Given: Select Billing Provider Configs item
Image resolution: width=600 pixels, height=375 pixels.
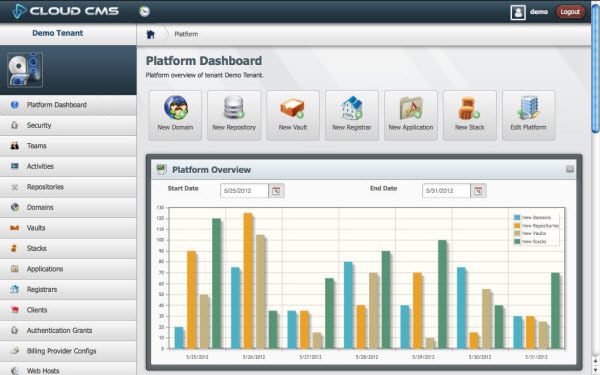Looking at the screenshot, I should (68, 351).
